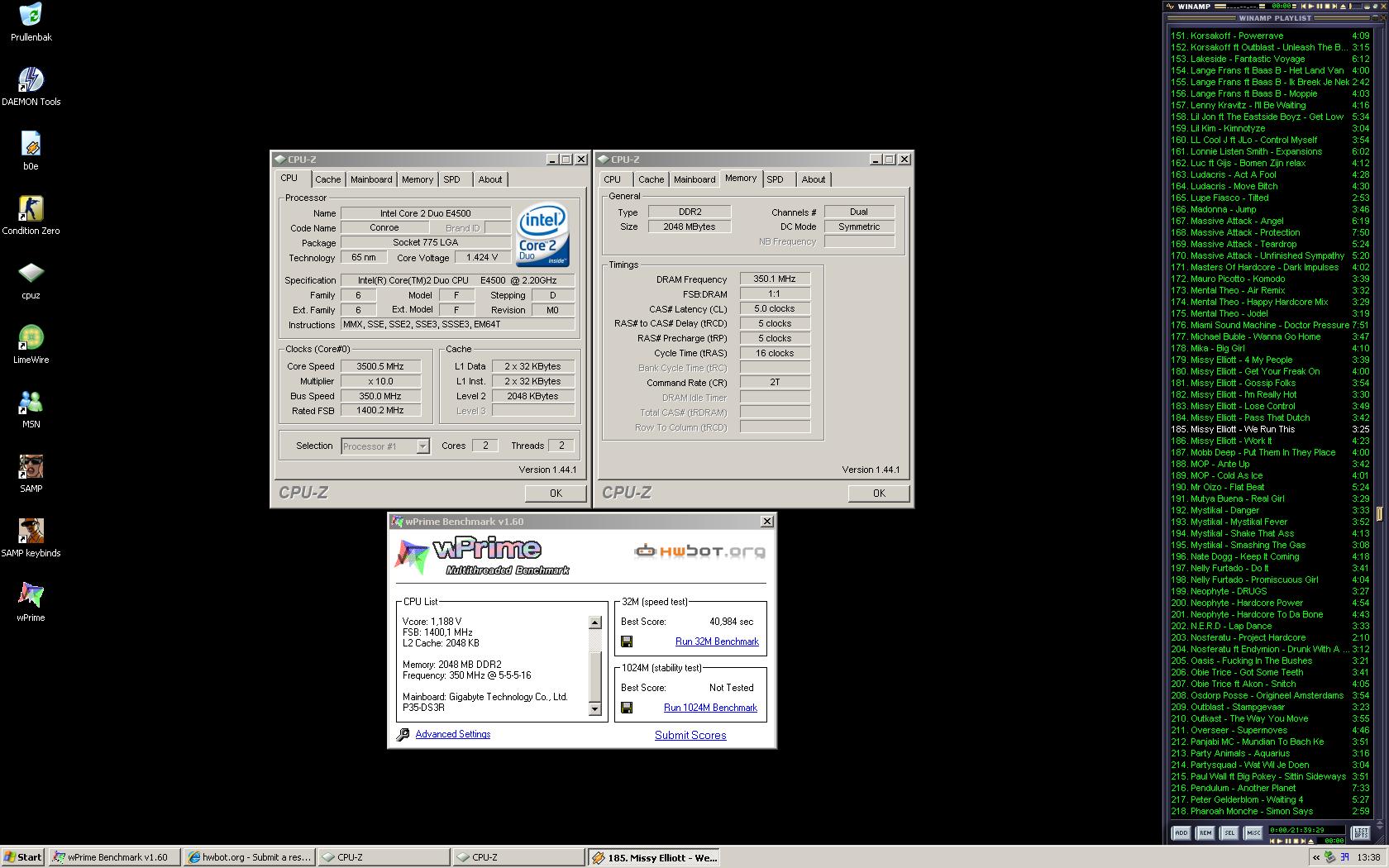Open the About tab in the left CPU-Z window
Screen dimensions: 1389x868
(490, 179)
